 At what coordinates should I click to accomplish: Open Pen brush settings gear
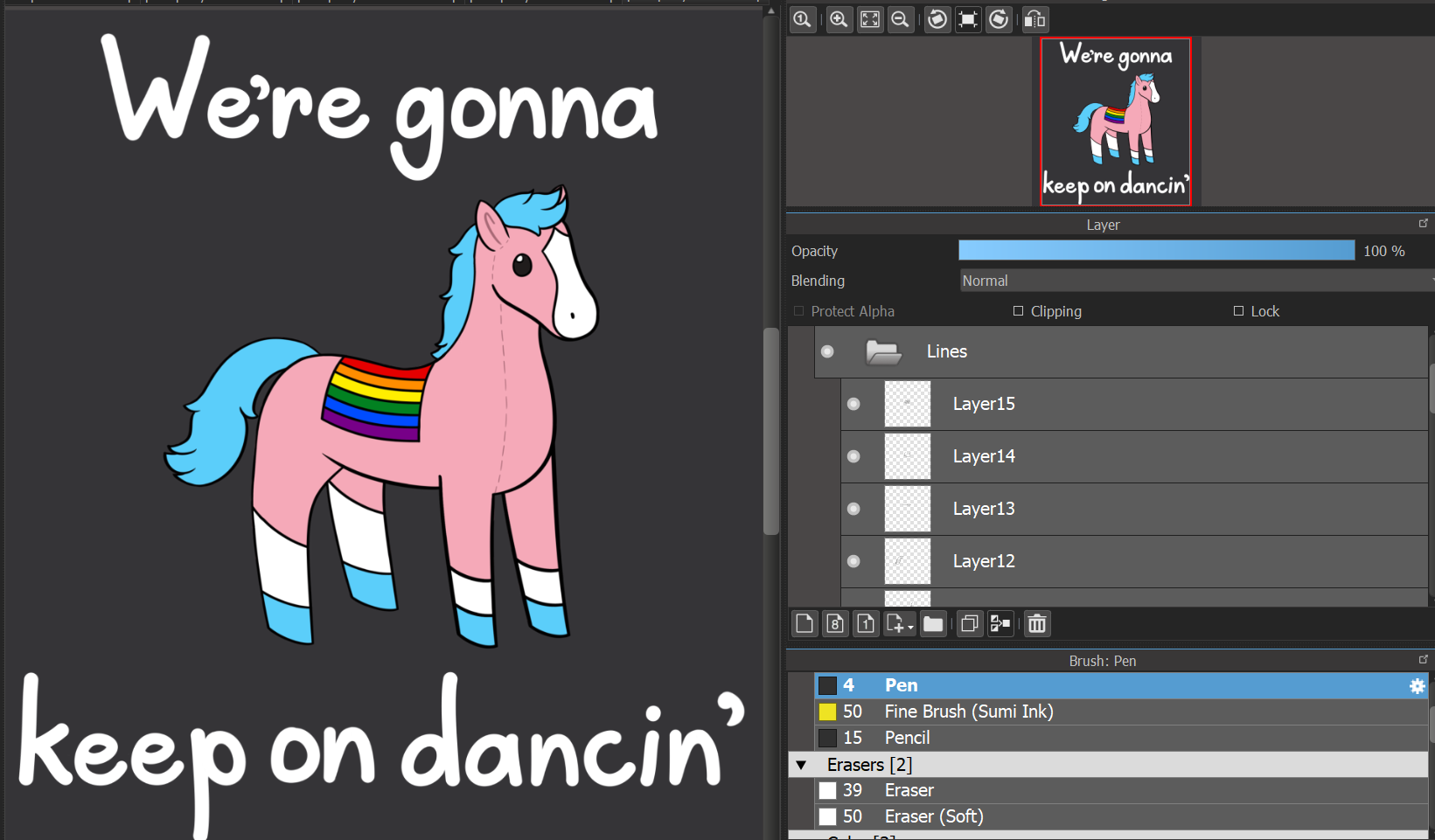[x=1417, y=686]
